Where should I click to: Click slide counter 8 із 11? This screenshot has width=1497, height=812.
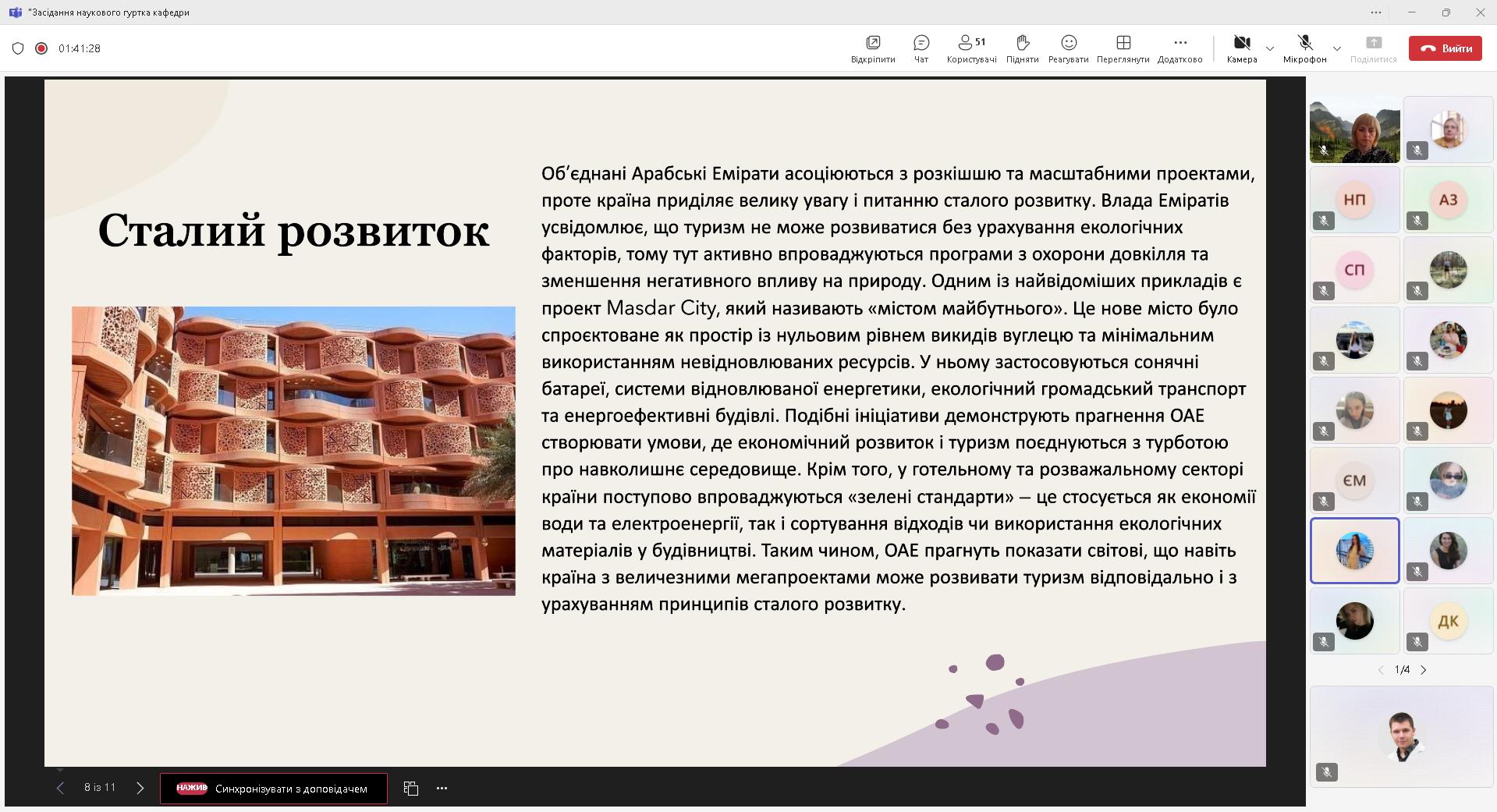(x=100, y=788)
